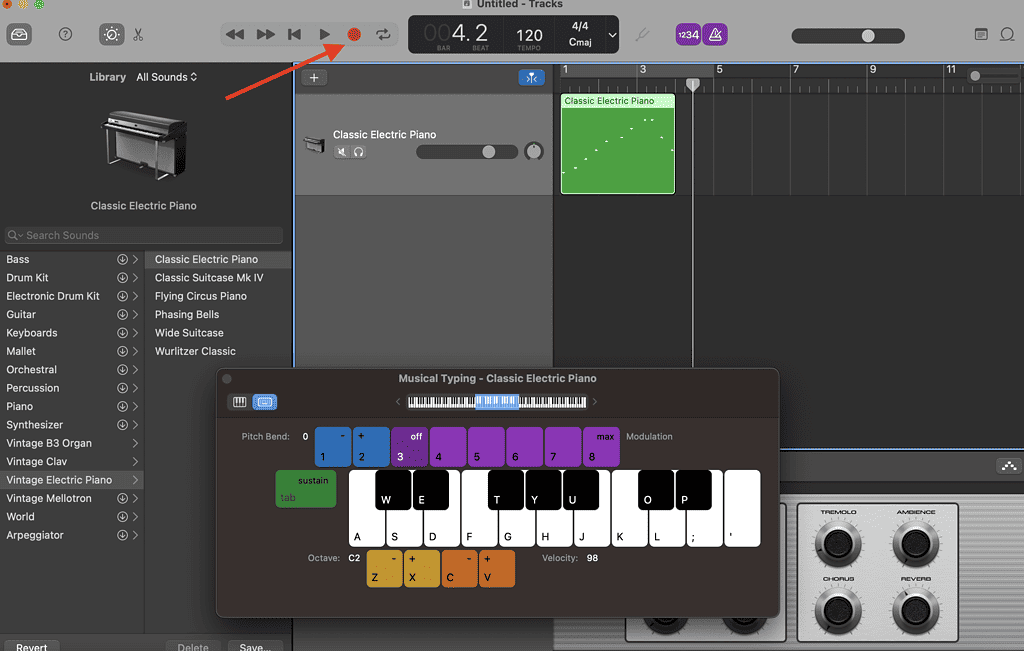Click the Quick Help question mark icon

coord(65,34)
